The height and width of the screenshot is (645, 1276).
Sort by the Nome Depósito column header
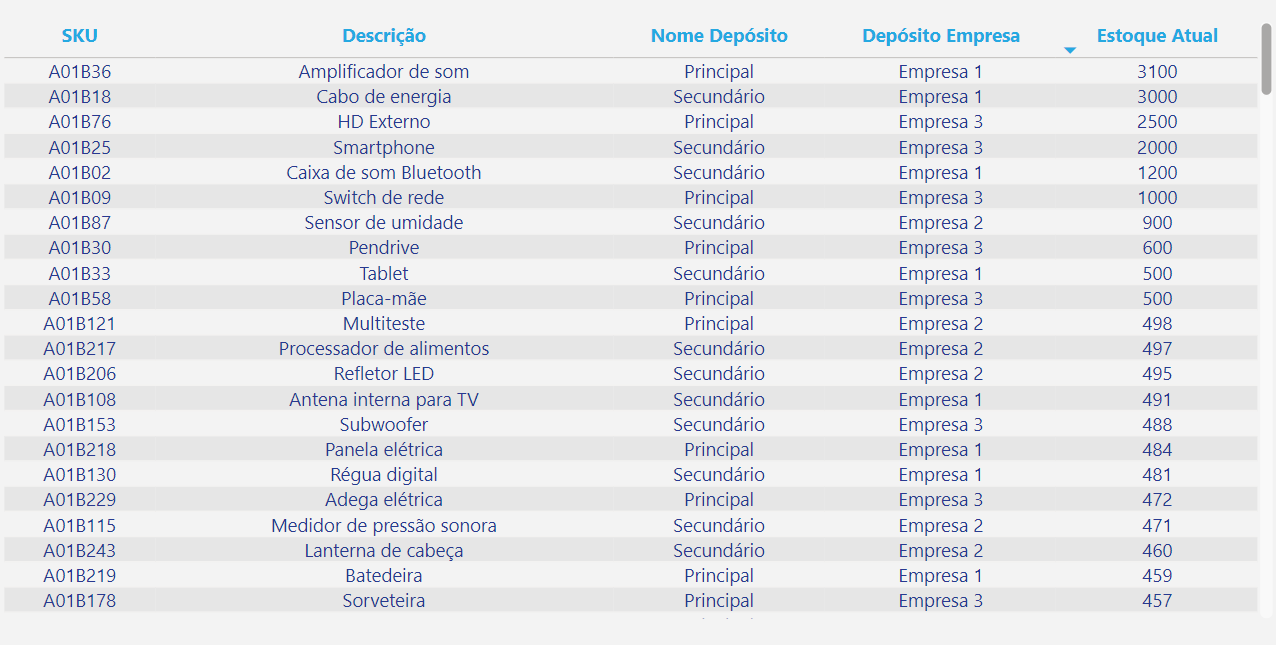click(x=719, y=35)
